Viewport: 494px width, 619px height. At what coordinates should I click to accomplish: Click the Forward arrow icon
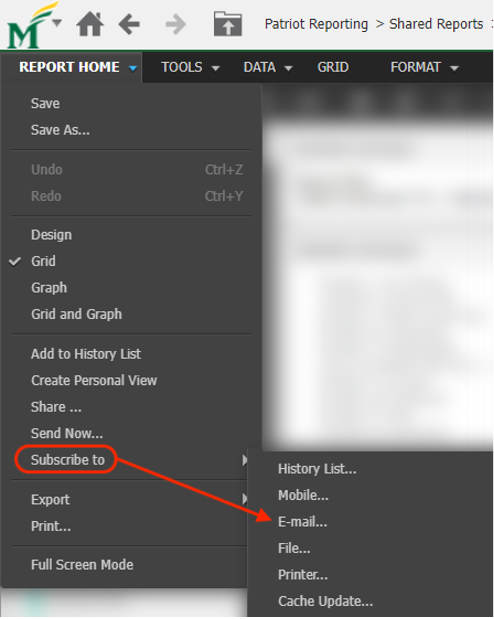175,24
